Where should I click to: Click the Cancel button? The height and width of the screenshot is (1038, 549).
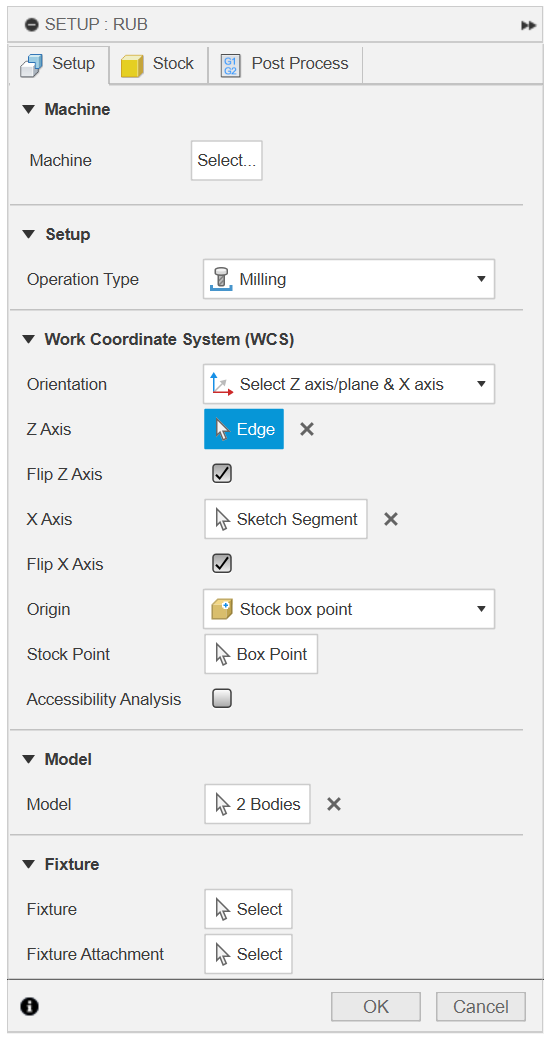(x=481, y=1007)
